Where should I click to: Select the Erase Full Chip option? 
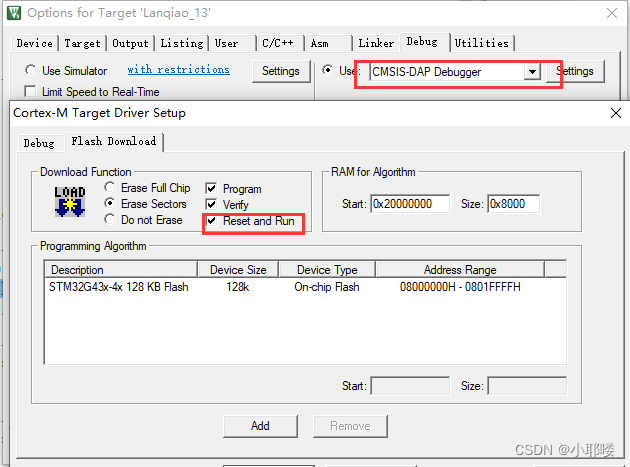[x=111, y=188]
